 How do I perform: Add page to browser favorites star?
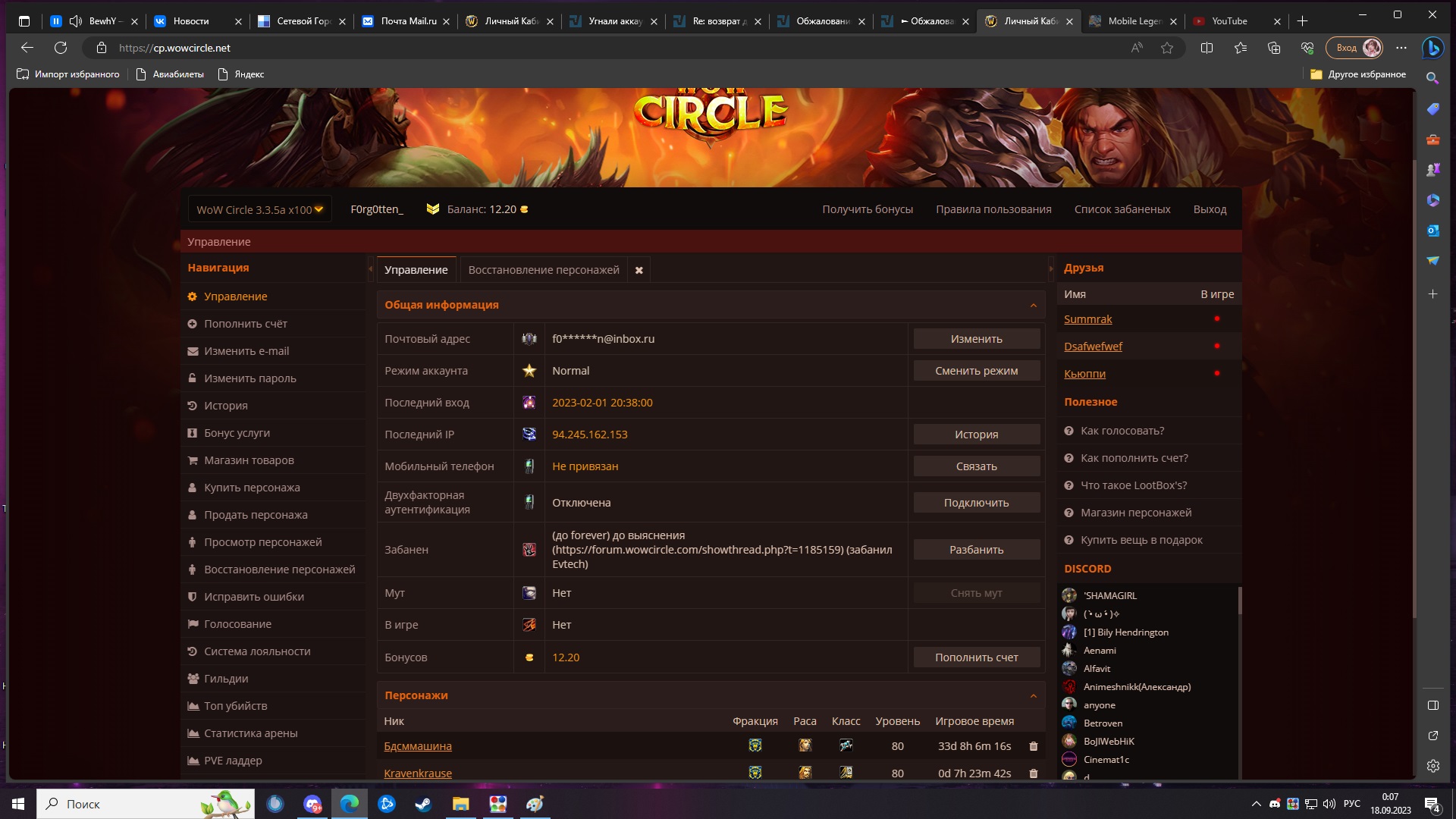click(1167, 48)
